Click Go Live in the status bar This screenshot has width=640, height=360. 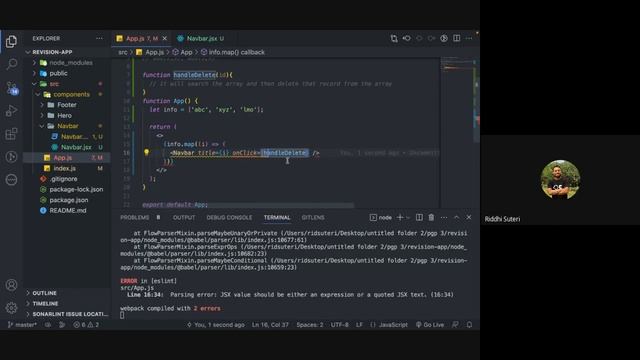tap(430, 325)
